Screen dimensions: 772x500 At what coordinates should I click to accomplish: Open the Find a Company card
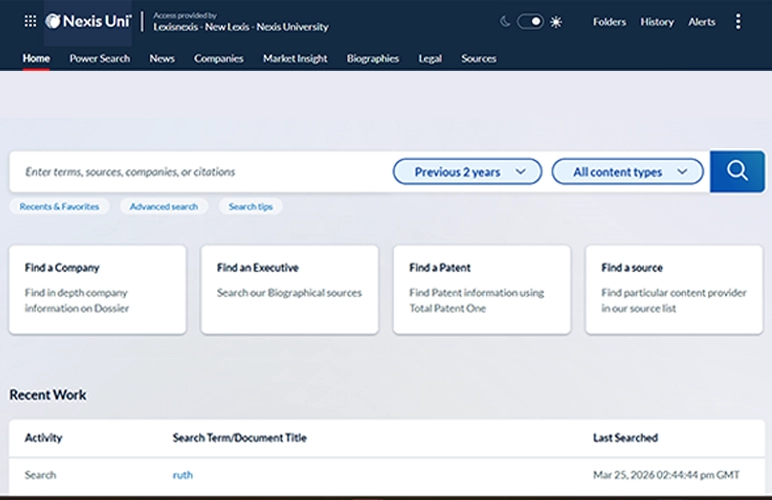[x=97, y=290]
